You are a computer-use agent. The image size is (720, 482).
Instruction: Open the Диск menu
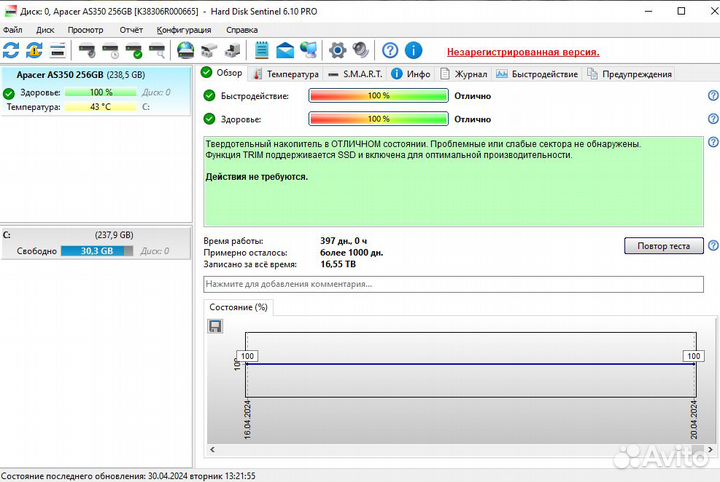click(45, 30)
